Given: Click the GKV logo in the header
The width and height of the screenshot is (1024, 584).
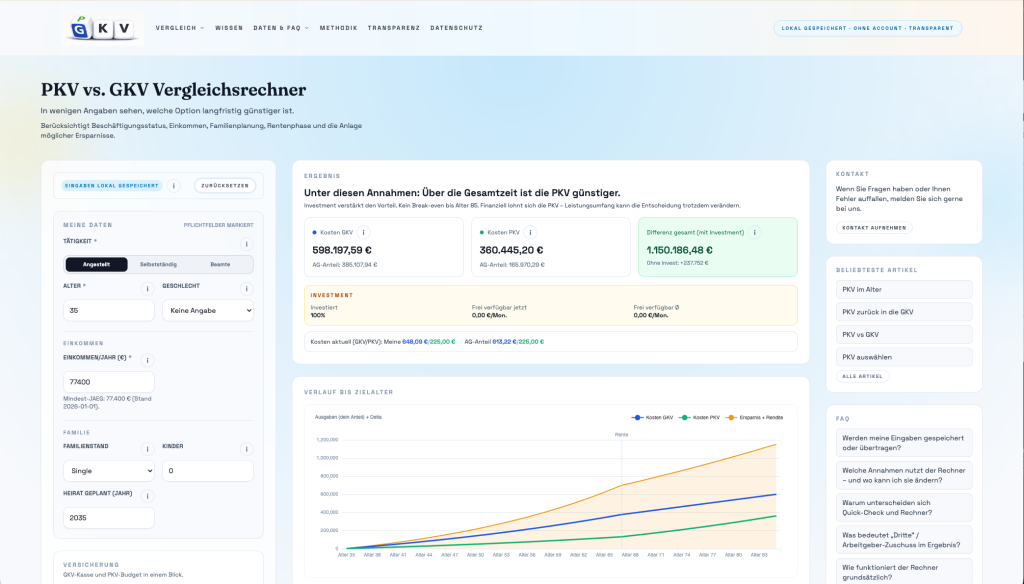Looking at the screenshot, I should pyautogui.click(x=102, y=28).
